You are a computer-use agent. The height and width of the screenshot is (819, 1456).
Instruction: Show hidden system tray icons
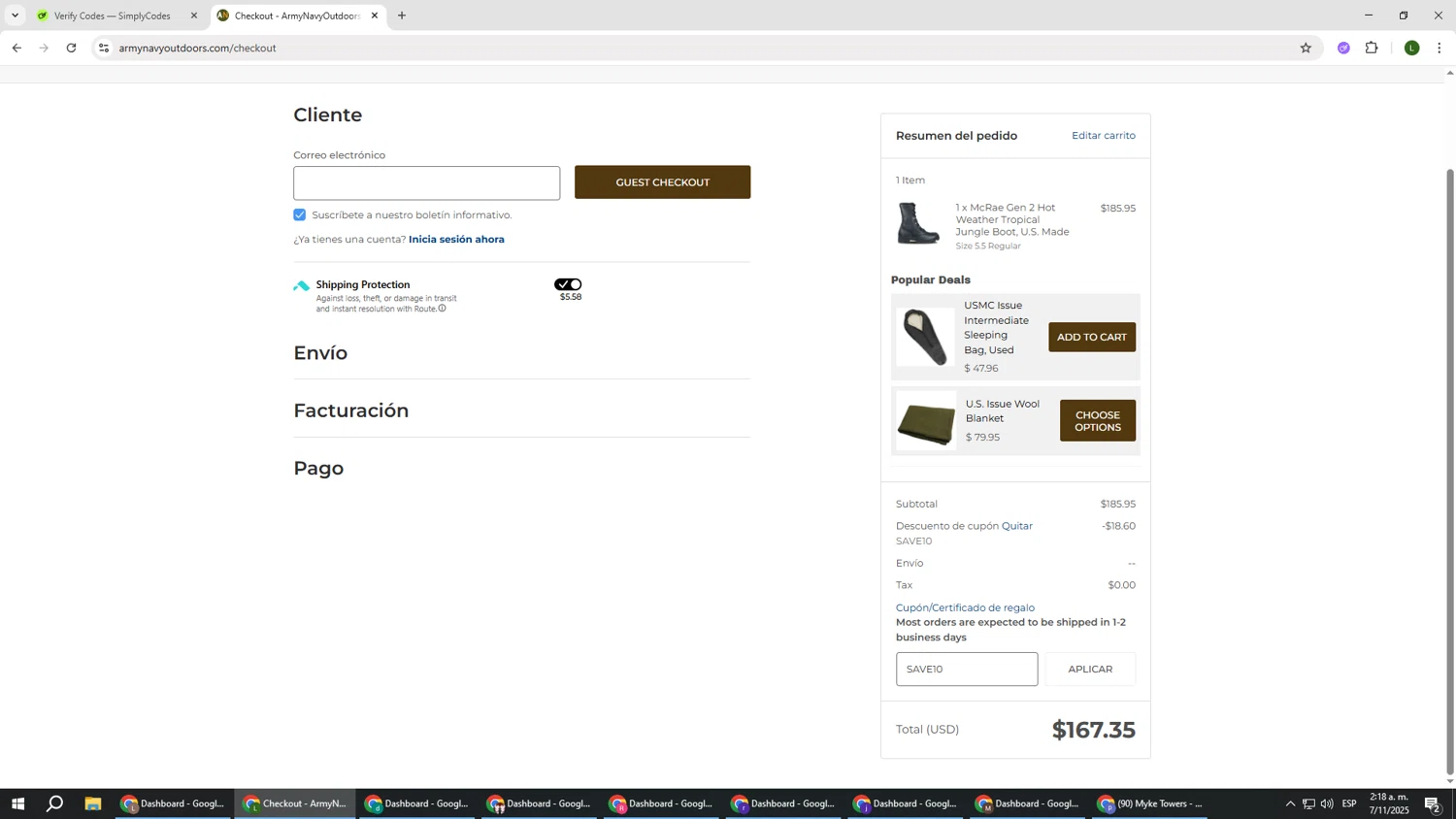1290,803
